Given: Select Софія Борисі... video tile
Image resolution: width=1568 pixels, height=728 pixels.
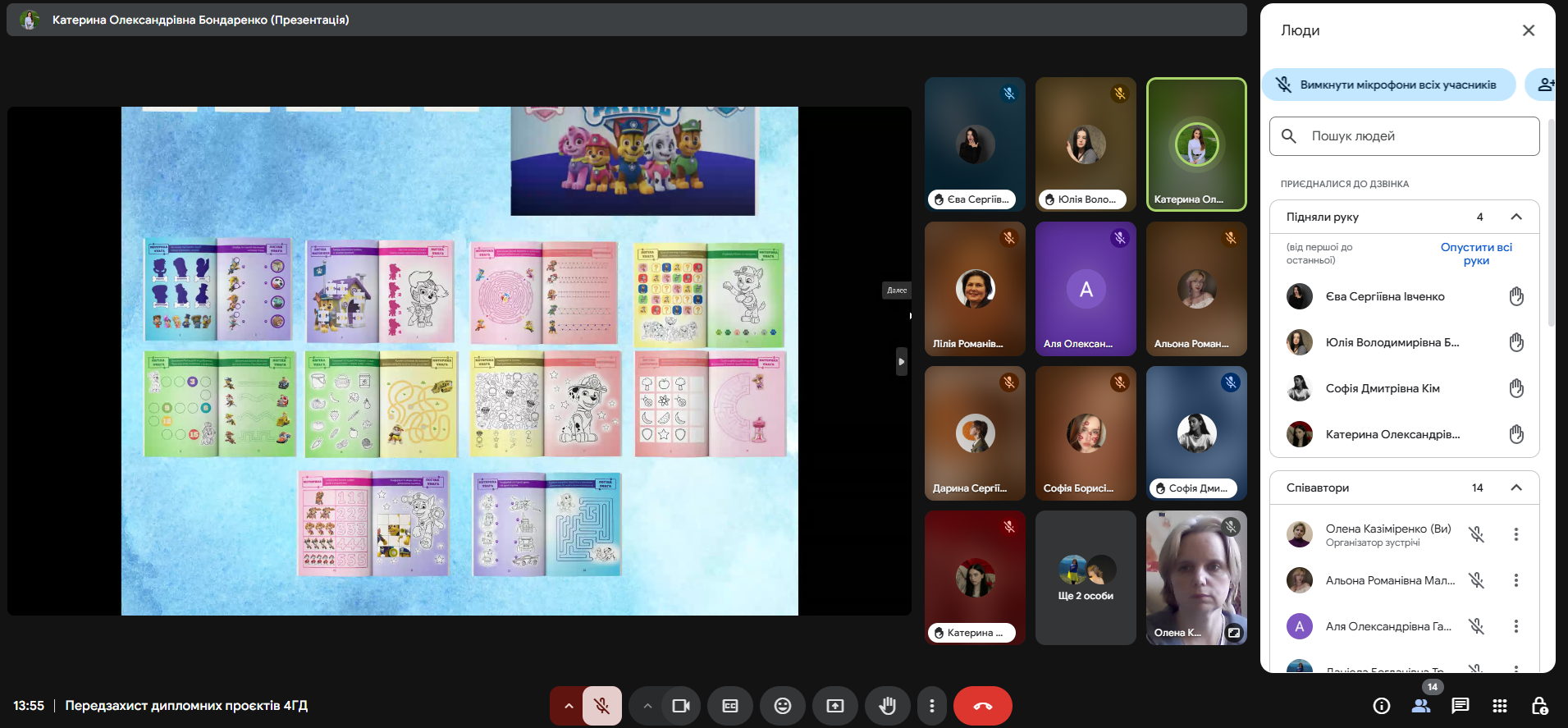Looking at the screenshot, I should point(1086,433).
